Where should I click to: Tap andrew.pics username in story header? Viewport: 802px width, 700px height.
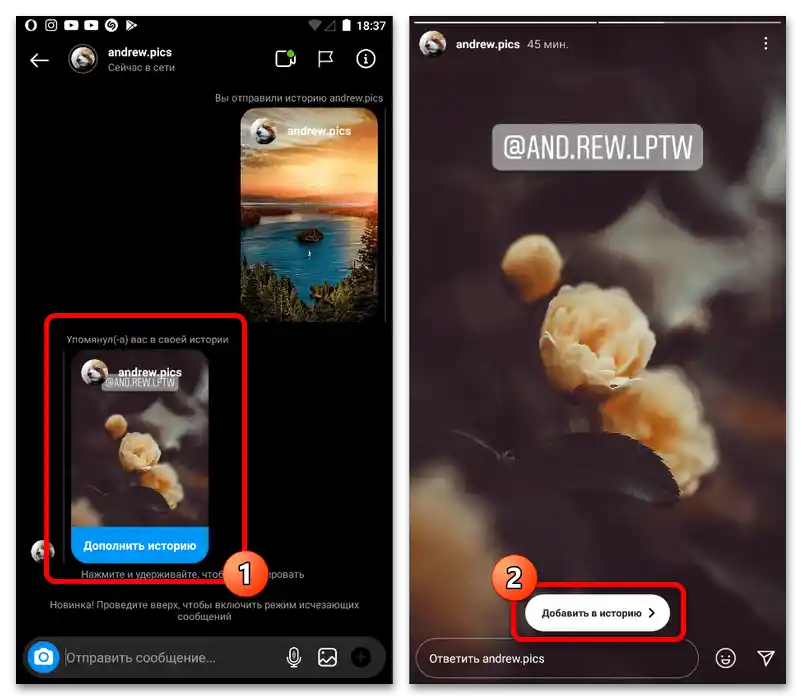point(487,44)
